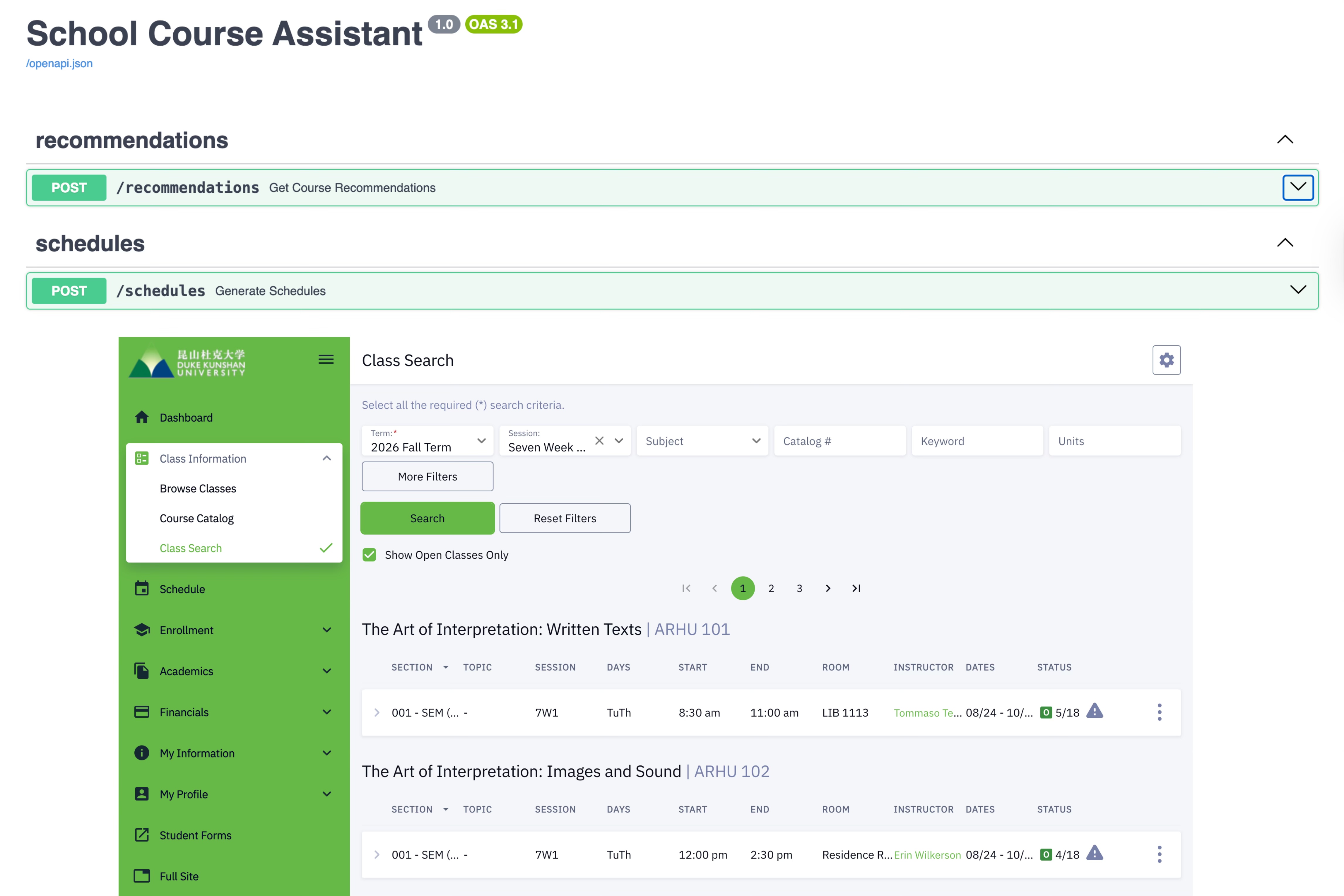Viewport: 1344px width, 896px height.
Task: Uncheck Show Open Classes Only checkbox
Action: pyautogui.click(x=370, y=555)
